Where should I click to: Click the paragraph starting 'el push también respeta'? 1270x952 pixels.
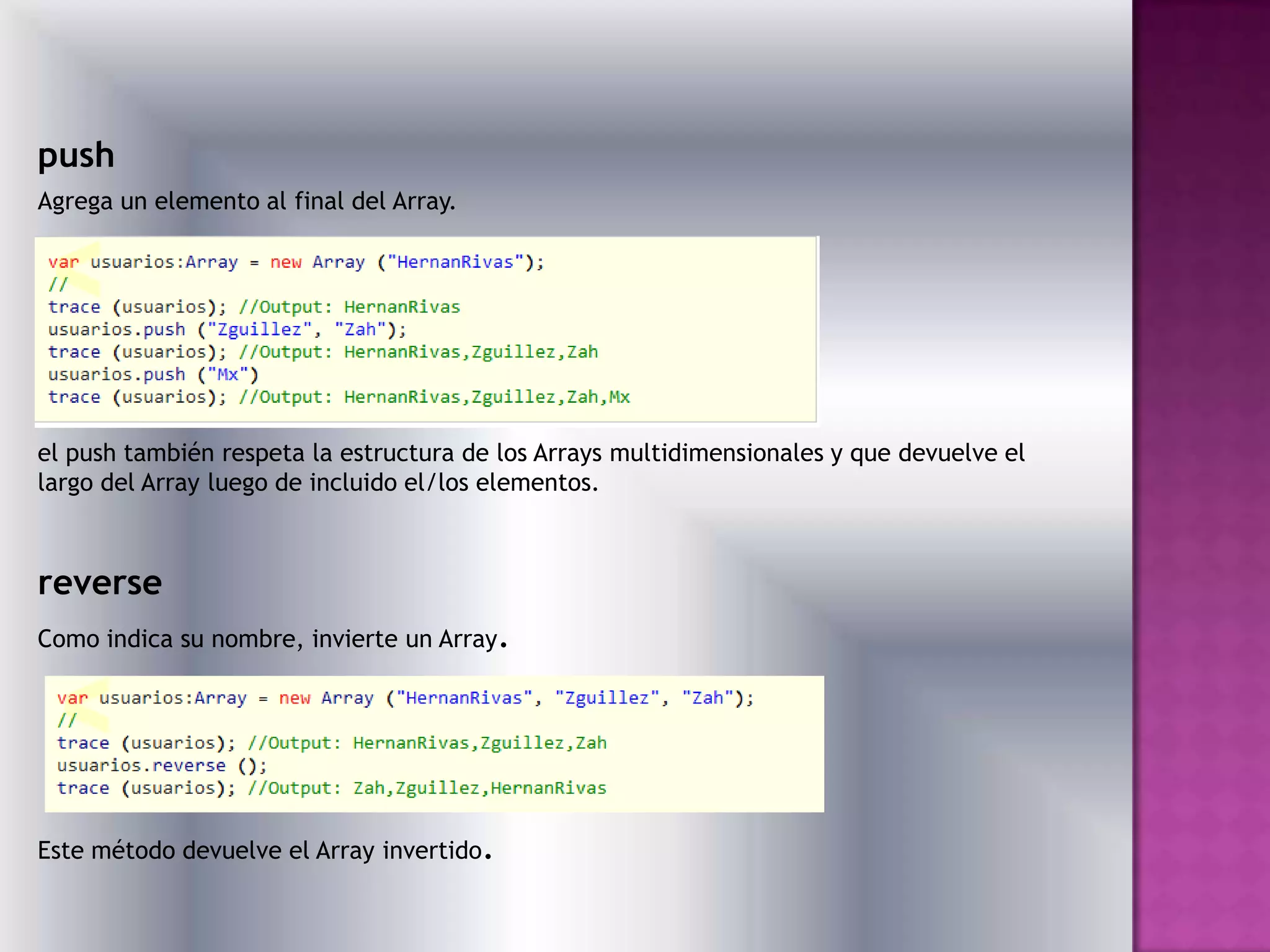(x=531, y=468)
